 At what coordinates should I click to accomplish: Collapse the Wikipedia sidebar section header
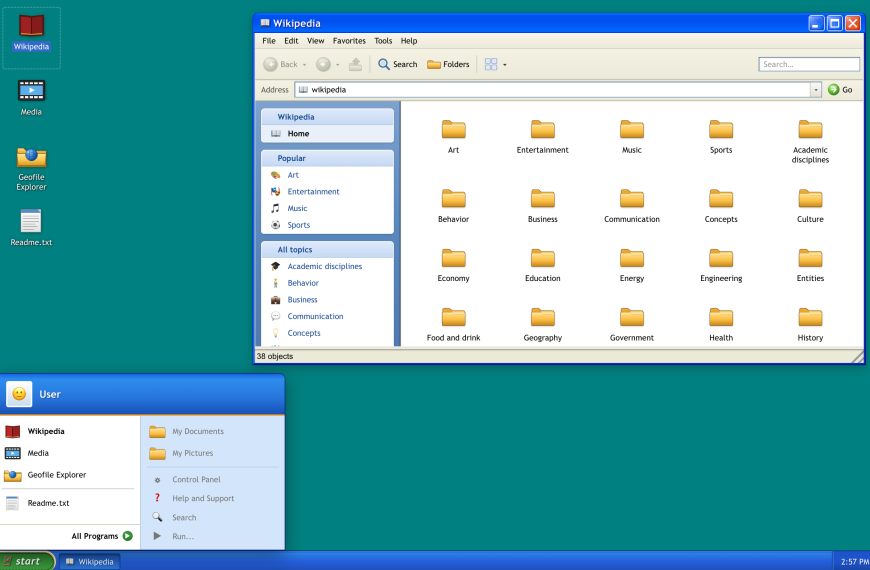(327, 117)
